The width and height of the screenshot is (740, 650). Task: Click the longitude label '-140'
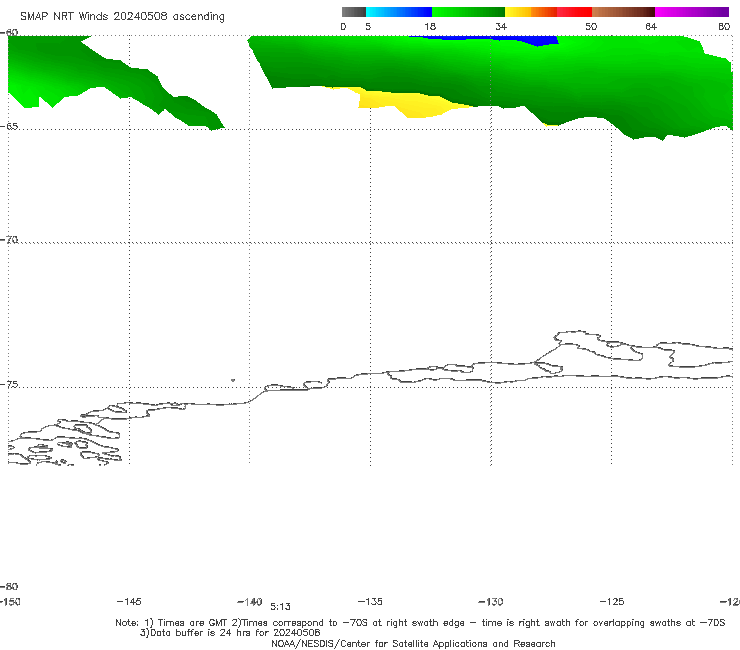click(250, 602)
